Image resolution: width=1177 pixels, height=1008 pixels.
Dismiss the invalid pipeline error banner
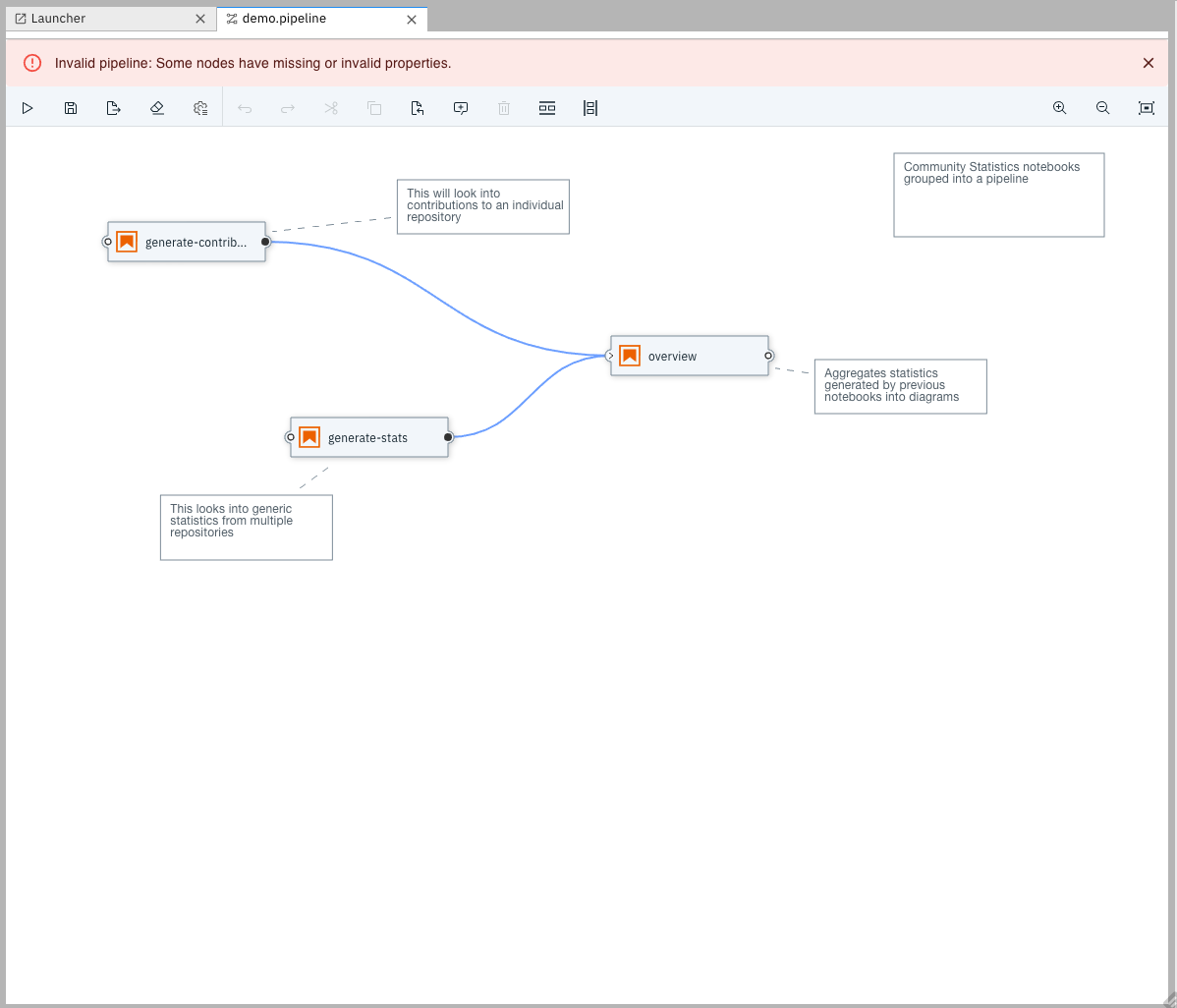click(1148, 62)
